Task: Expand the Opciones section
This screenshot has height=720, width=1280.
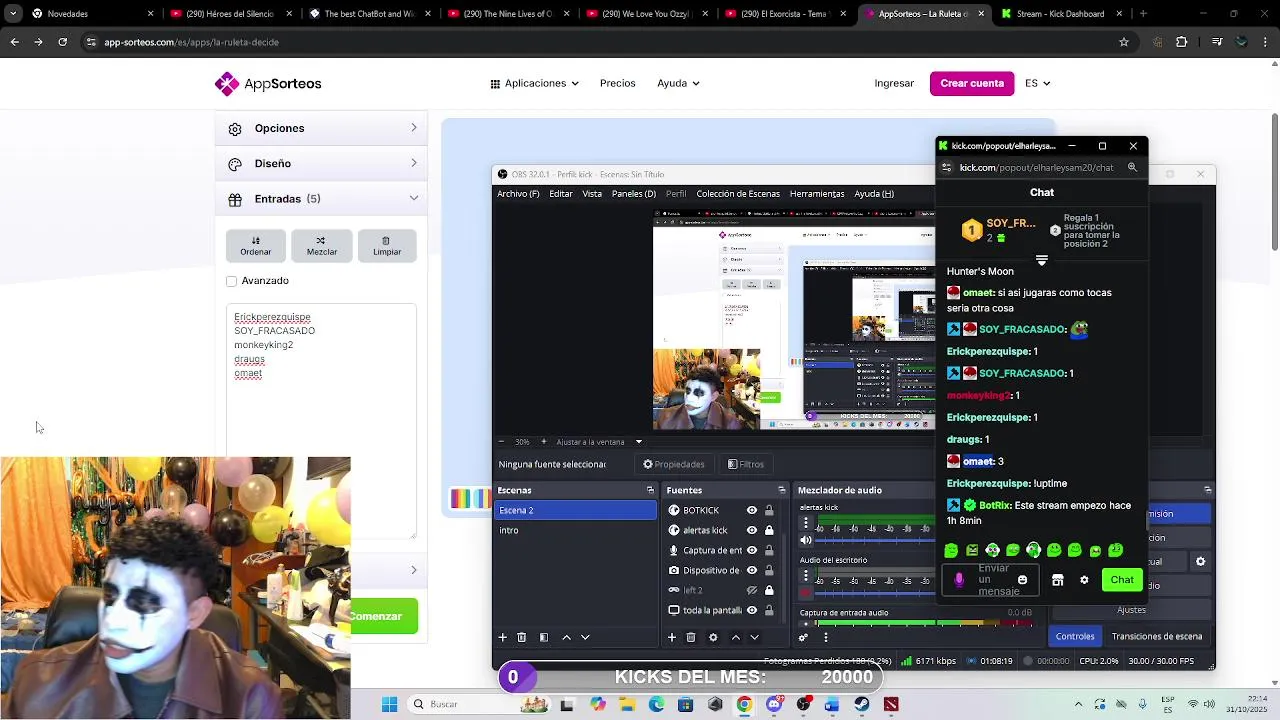Action: click(321, 128)
